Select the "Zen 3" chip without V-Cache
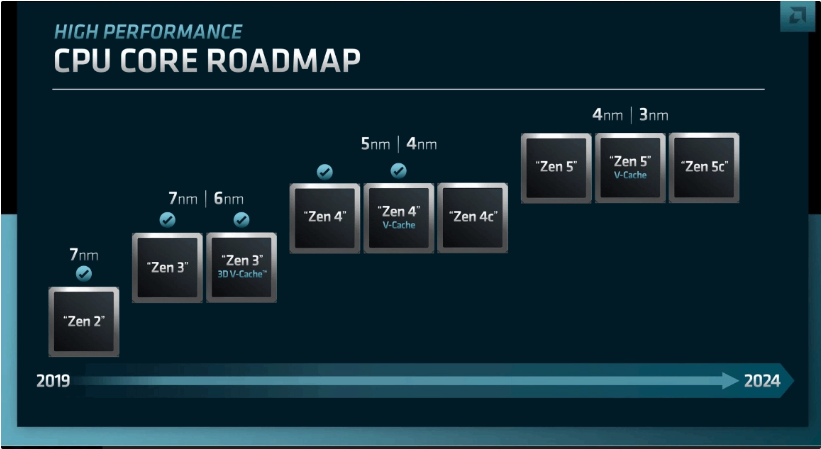821x449 pixels. pos(168,267)
